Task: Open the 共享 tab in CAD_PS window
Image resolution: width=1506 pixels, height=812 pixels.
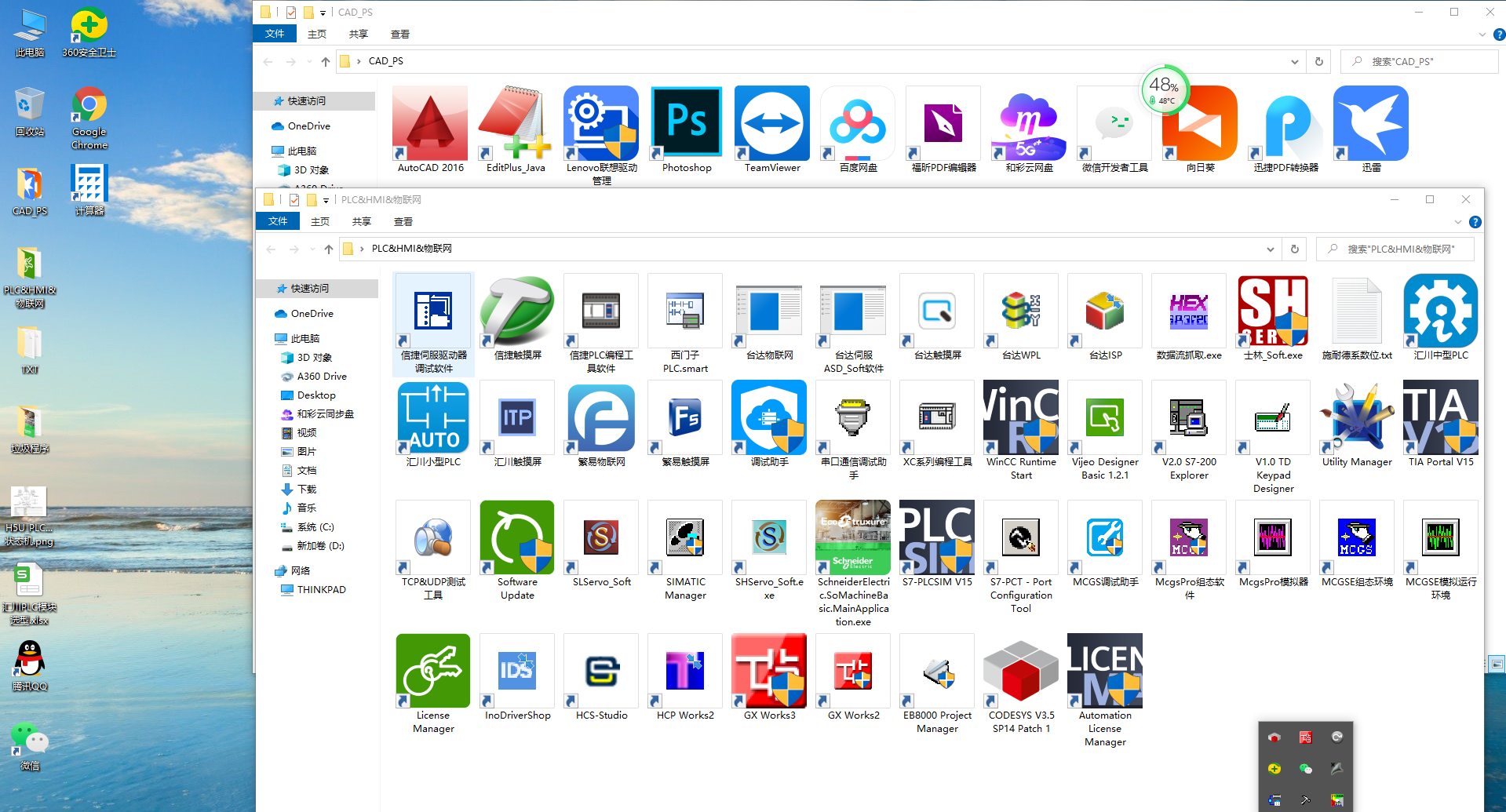Action: pos(359,35)
